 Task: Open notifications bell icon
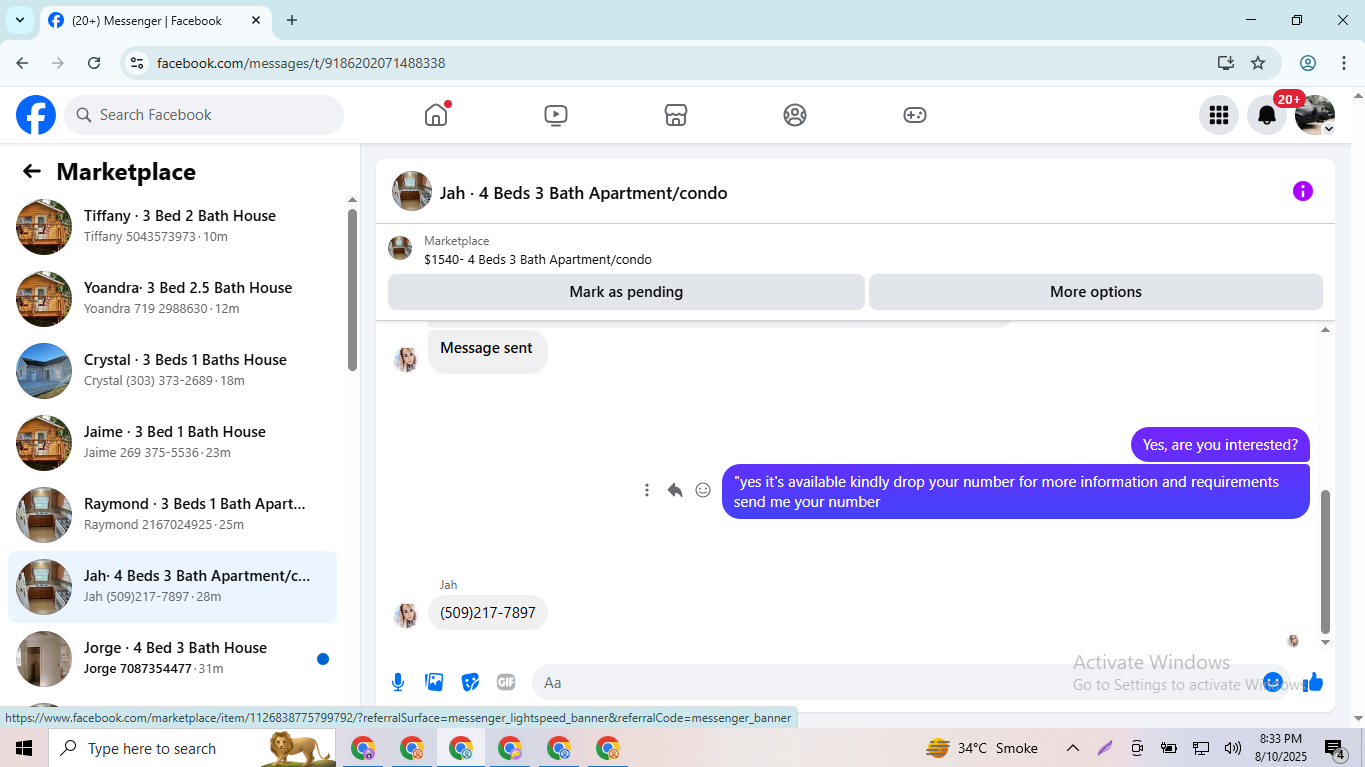1267,115
